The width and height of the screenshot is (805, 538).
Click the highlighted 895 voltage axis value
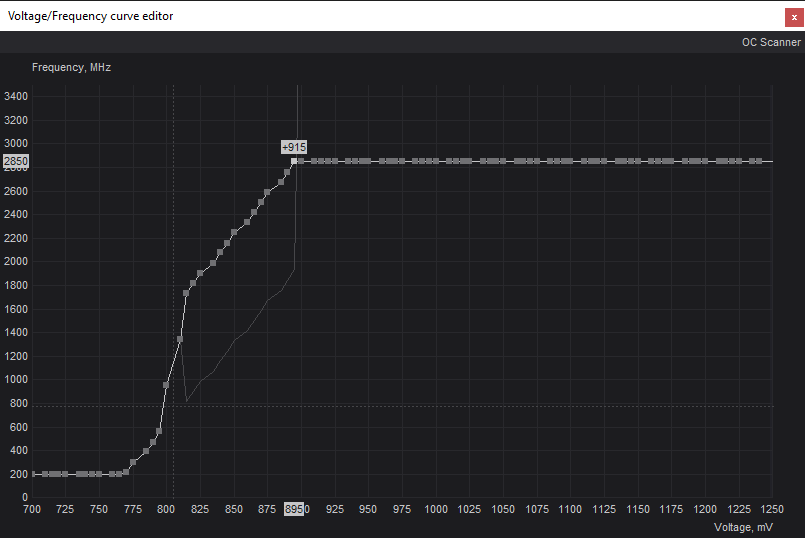coord(294,509)
